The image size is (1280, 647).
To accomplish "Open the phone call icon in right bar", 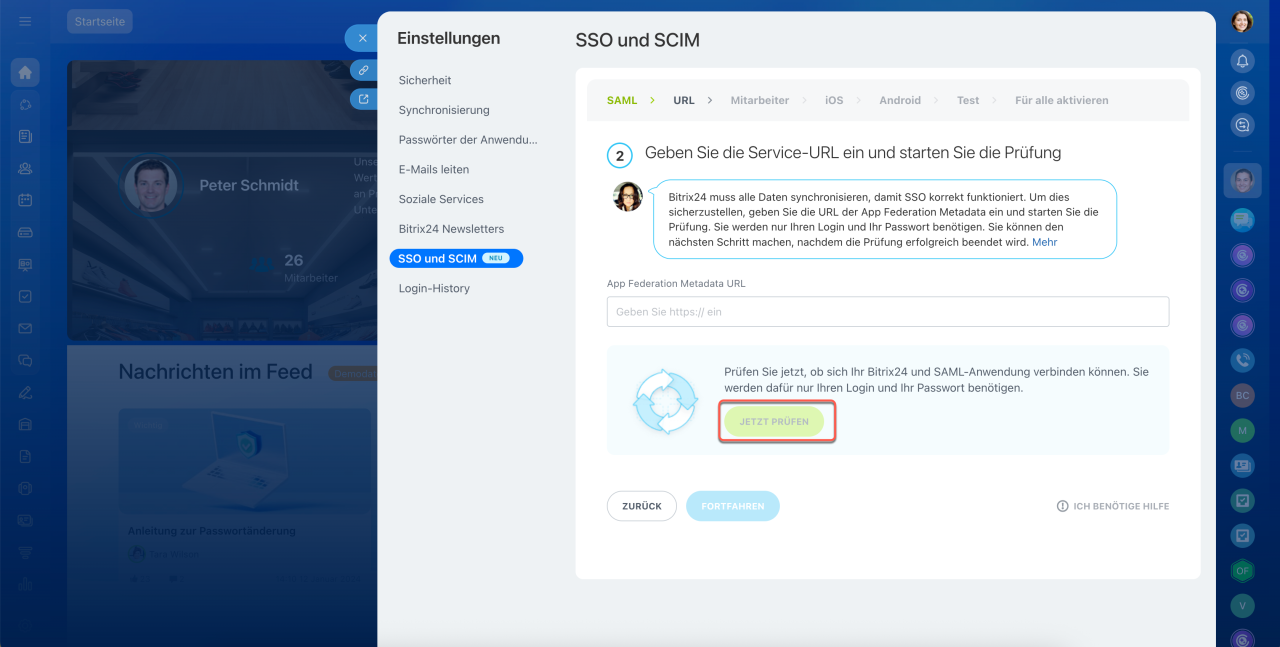I will point(1242,361).
